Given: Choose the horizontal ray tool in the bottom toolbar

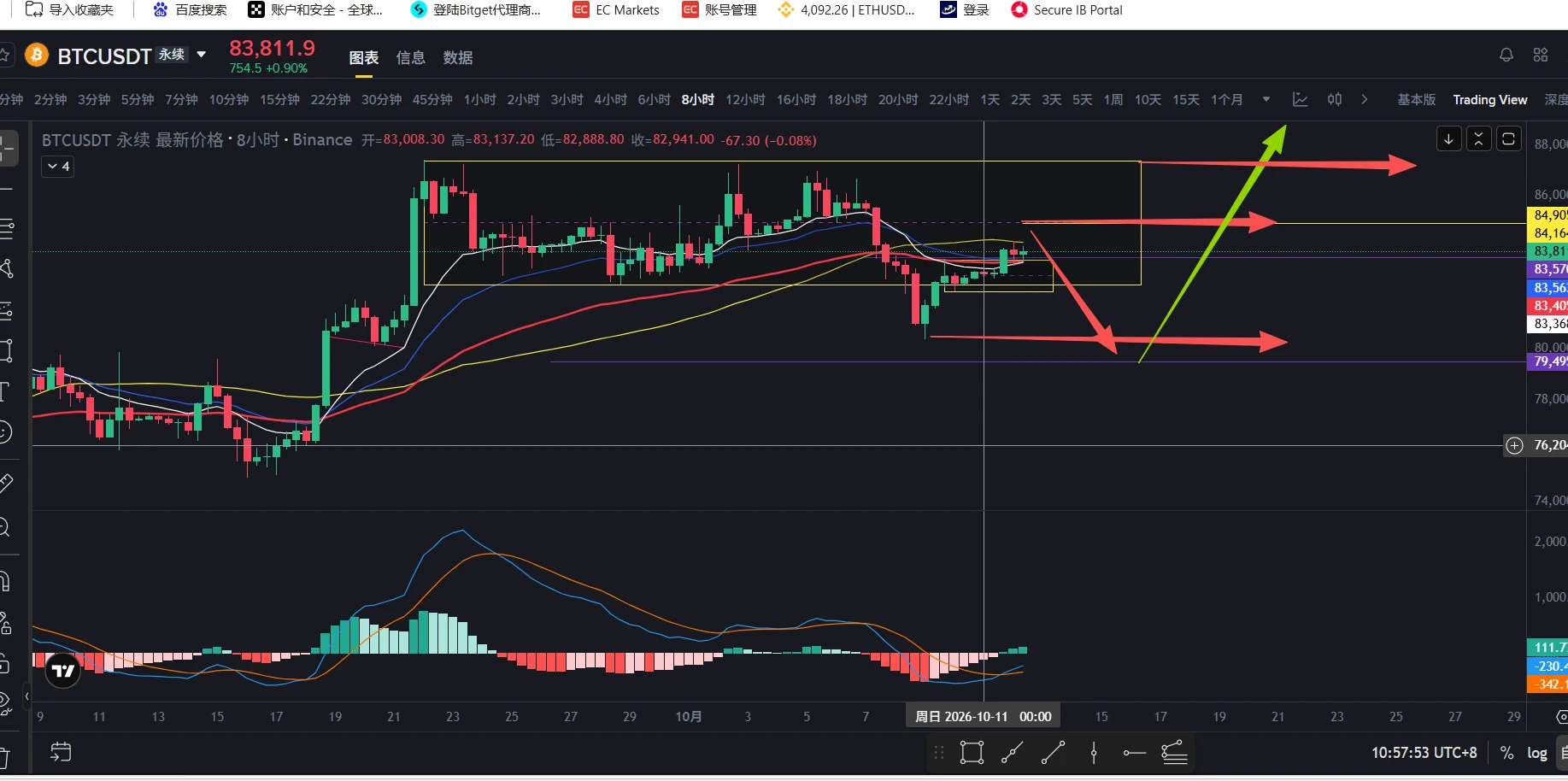Looking at the screenshot, I should pos(1134,753).
